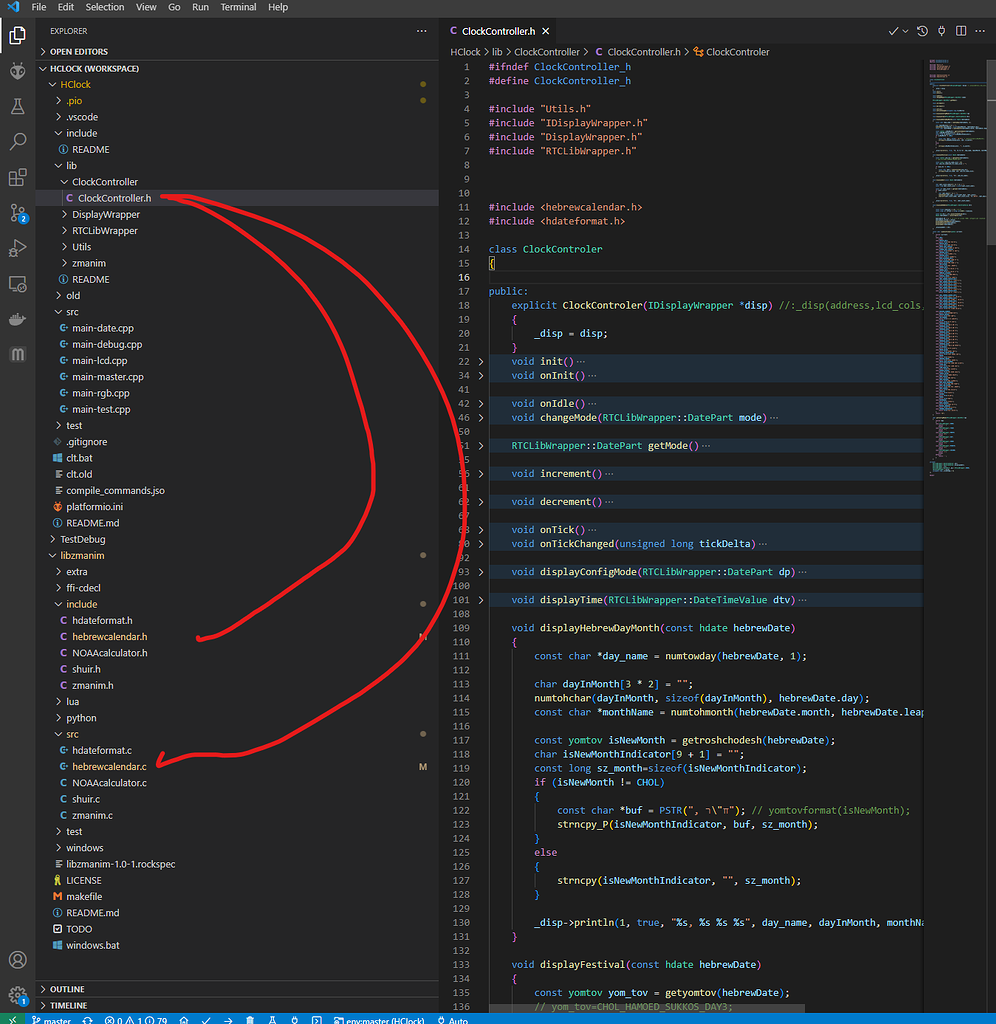The image size is (996, 1024).
Task: Open hebrewcalendar.c in libzmanim src
Action: coord(109,767)
